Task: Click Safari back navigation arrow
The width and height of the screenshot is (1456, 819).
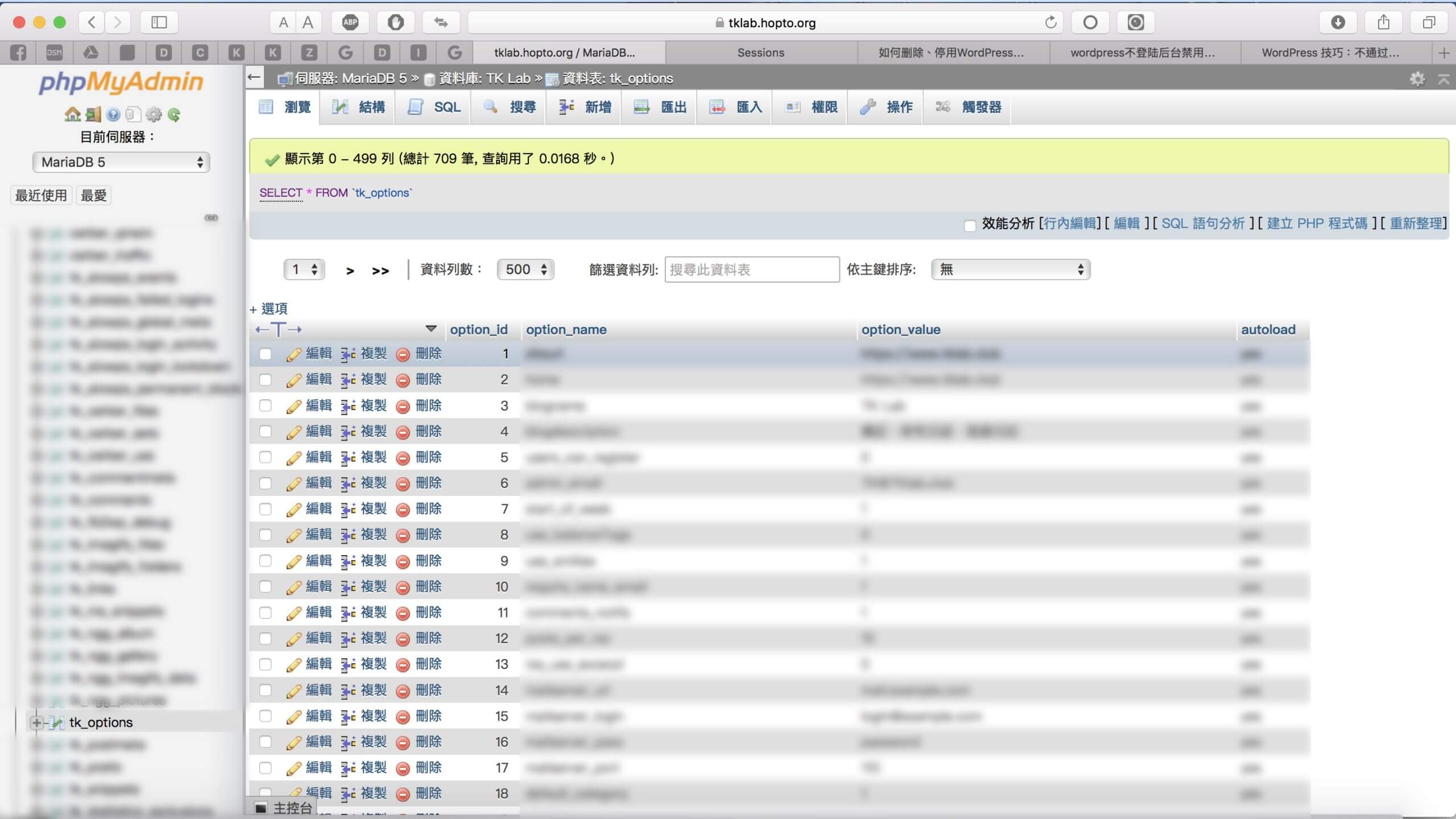Action: click(x=92, y=23)
